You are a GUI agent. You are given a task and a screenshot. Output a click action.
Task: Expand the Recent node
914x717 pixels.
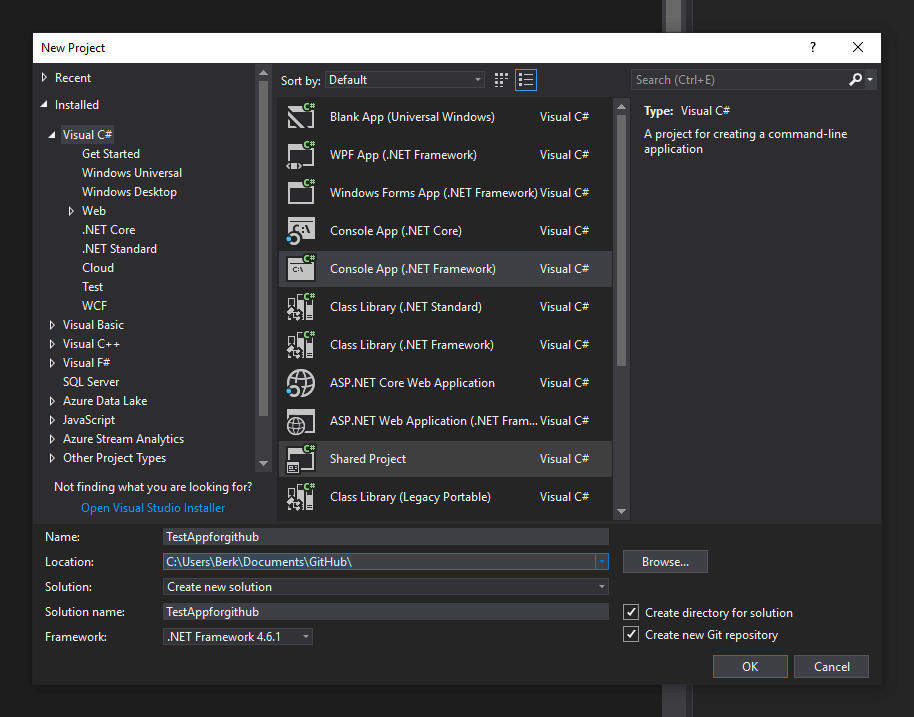pyautogui.click(x=44, y=78)
